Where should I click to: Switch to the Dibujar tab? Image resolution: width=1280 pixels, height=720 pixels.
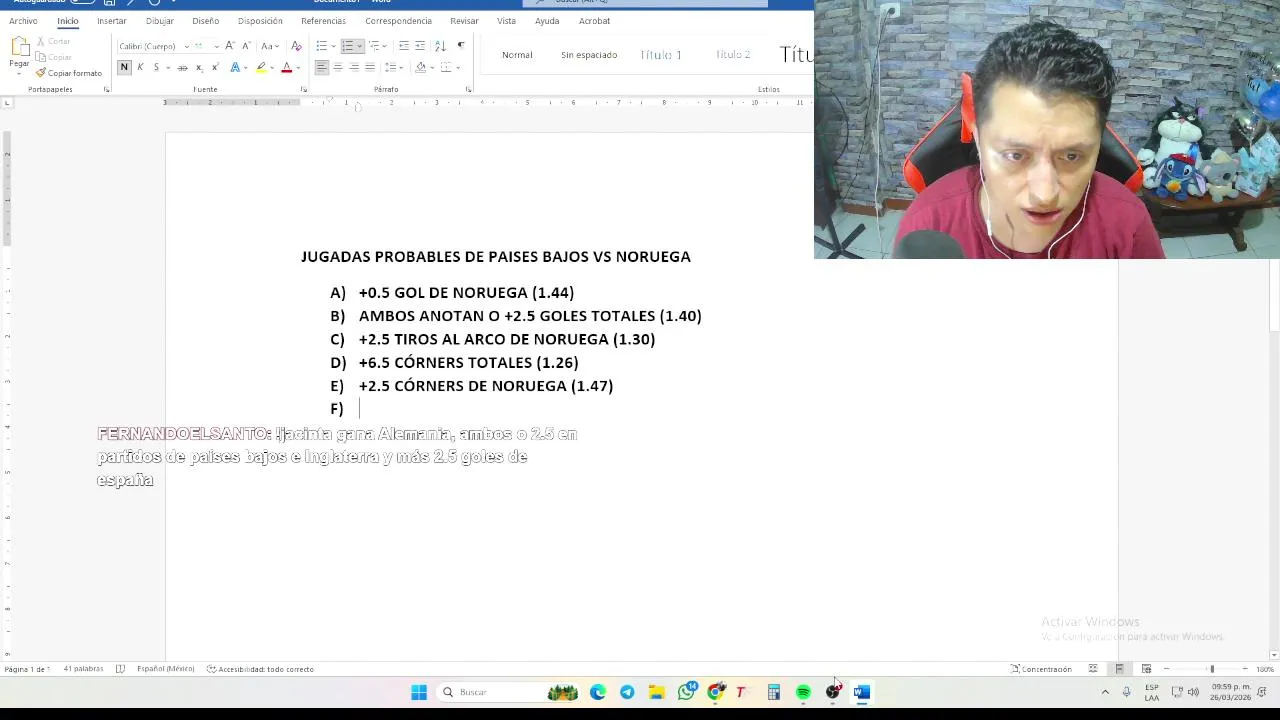point(159,21)
